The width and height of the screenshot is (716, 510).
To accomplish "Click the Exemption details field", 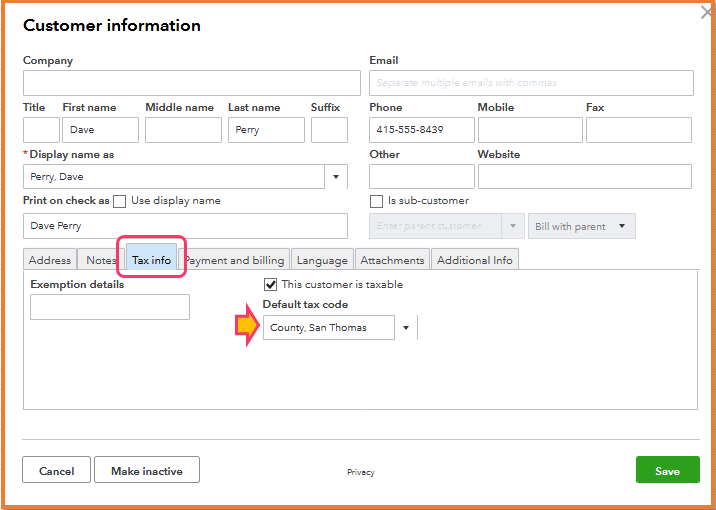I will (110, 307).
